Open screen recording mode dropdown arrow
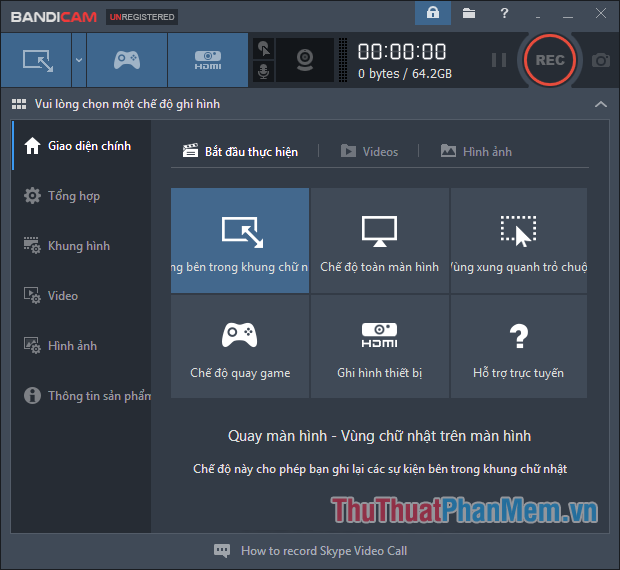 [x=79, y=60]
